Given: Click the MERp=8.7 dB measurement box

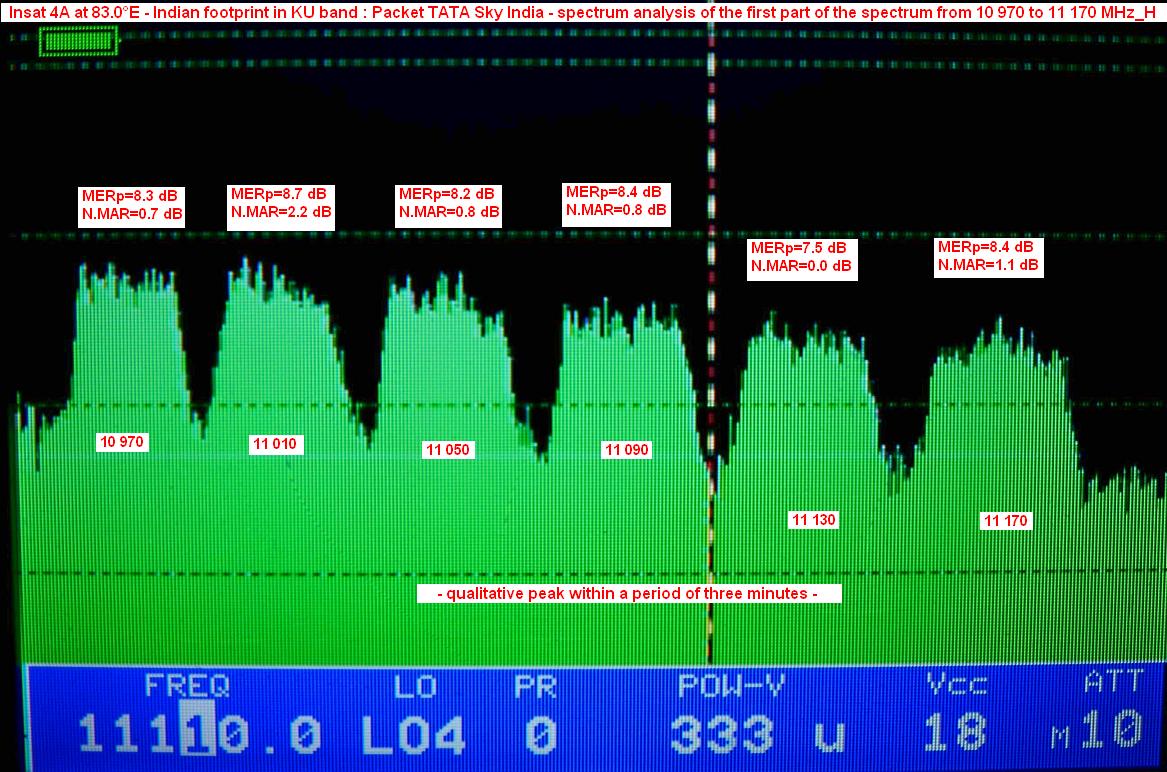Looking at the screenshot, I should click(280, 203).
